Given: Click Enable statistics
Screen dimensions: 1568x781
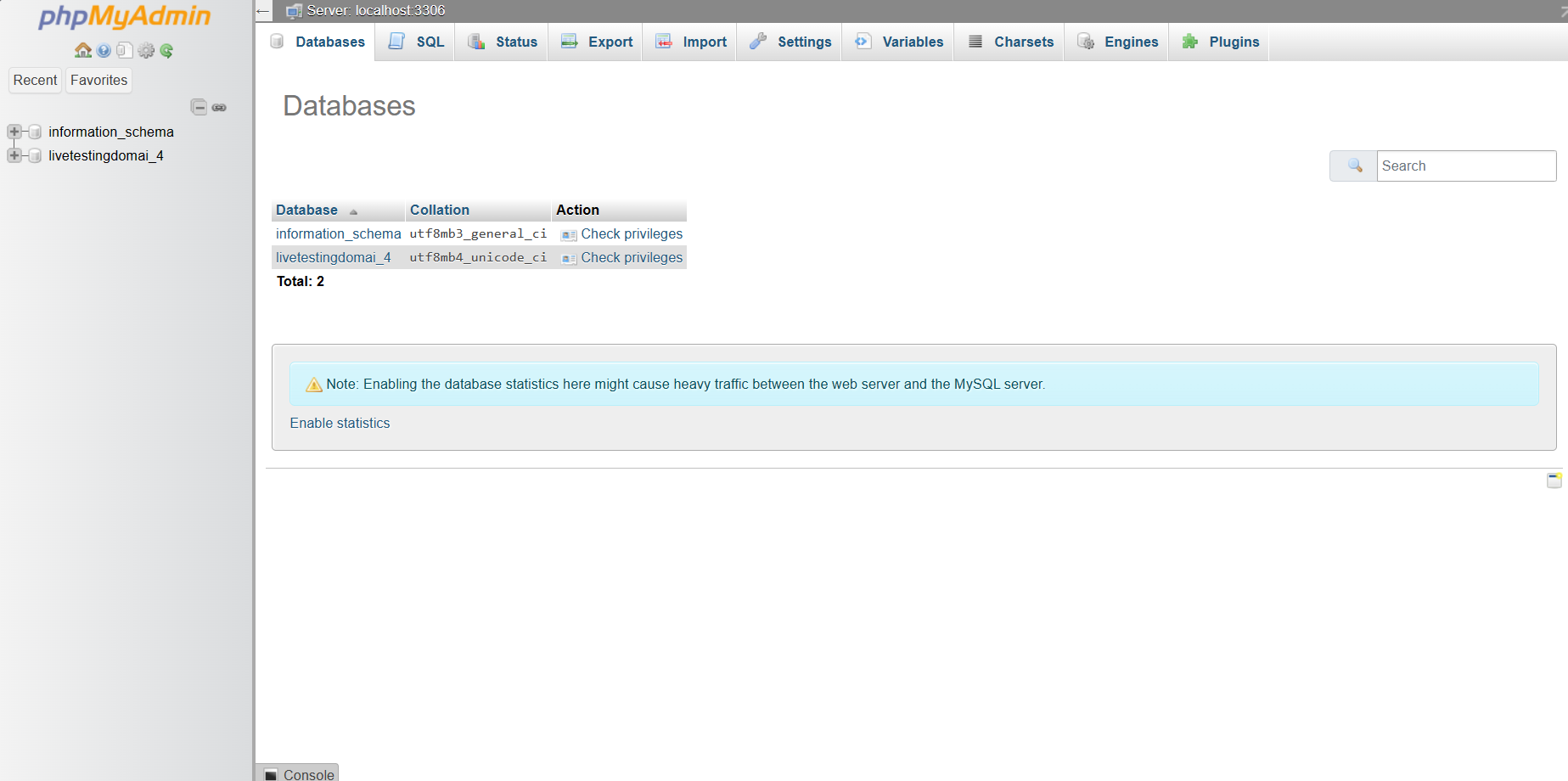Looking at the screenshot, I should [x=340, y=422].
